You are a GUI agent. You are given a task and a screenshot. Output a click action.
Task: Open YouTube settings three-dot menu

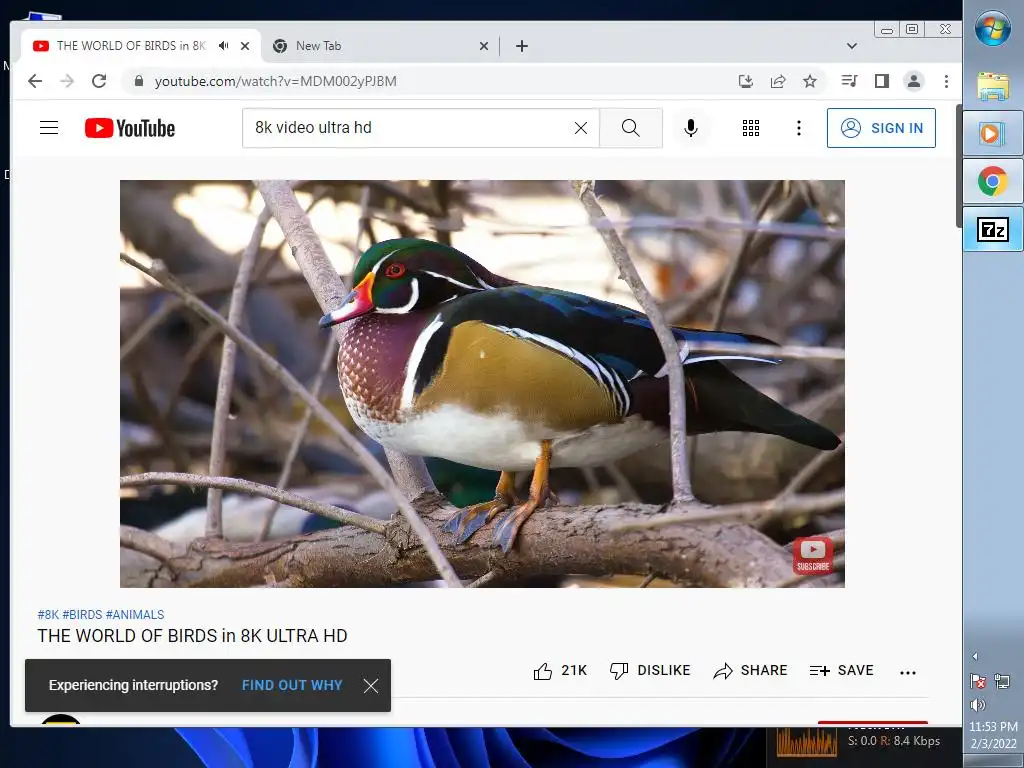(x=799, y=128)
